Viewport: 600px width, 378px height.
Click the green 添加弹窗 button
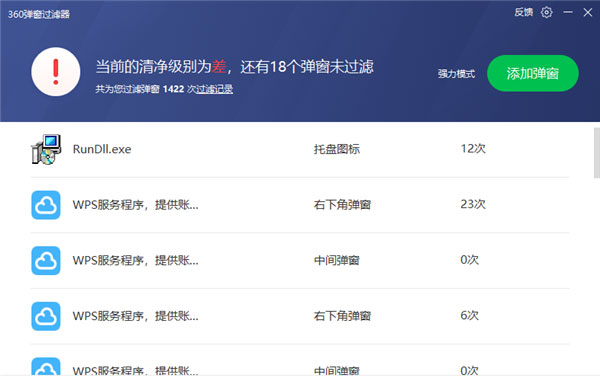tap(532, 73)
